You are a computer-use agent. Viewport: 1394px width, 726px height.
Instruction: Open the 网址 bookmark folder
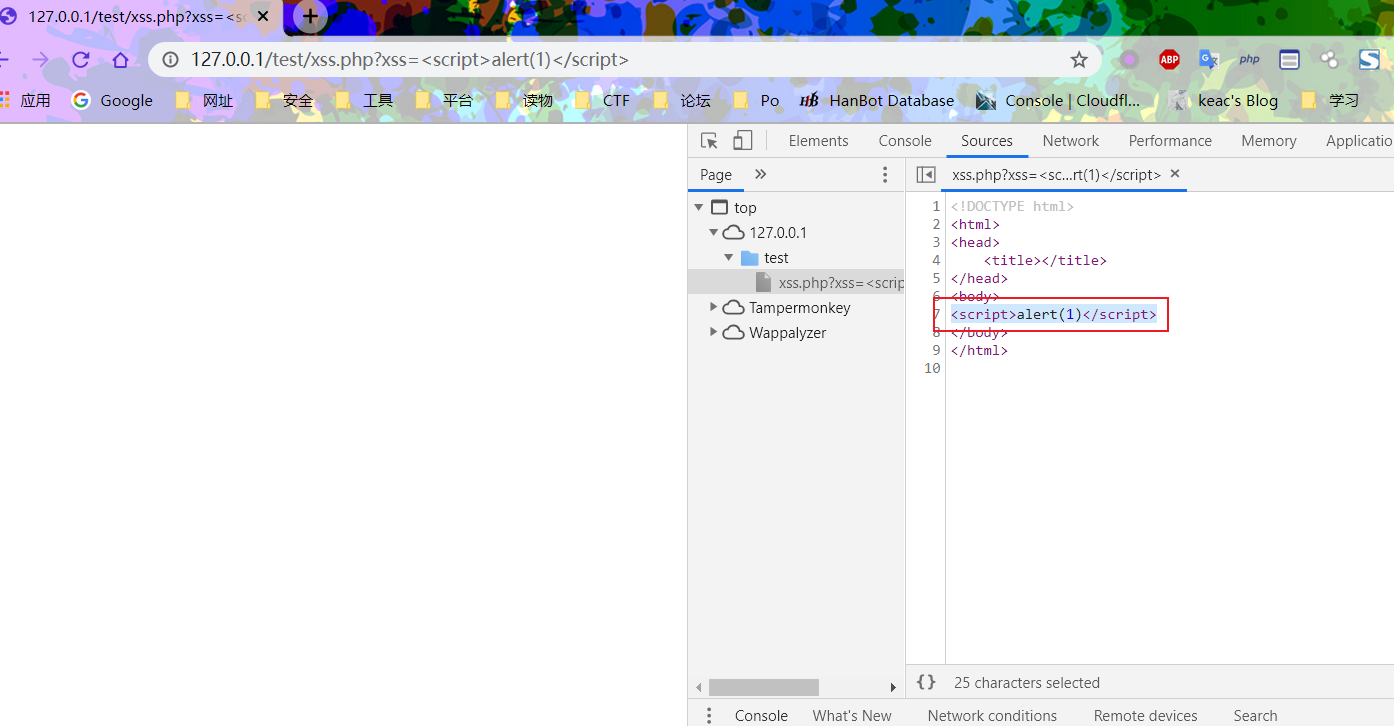[x=204, y=100]
